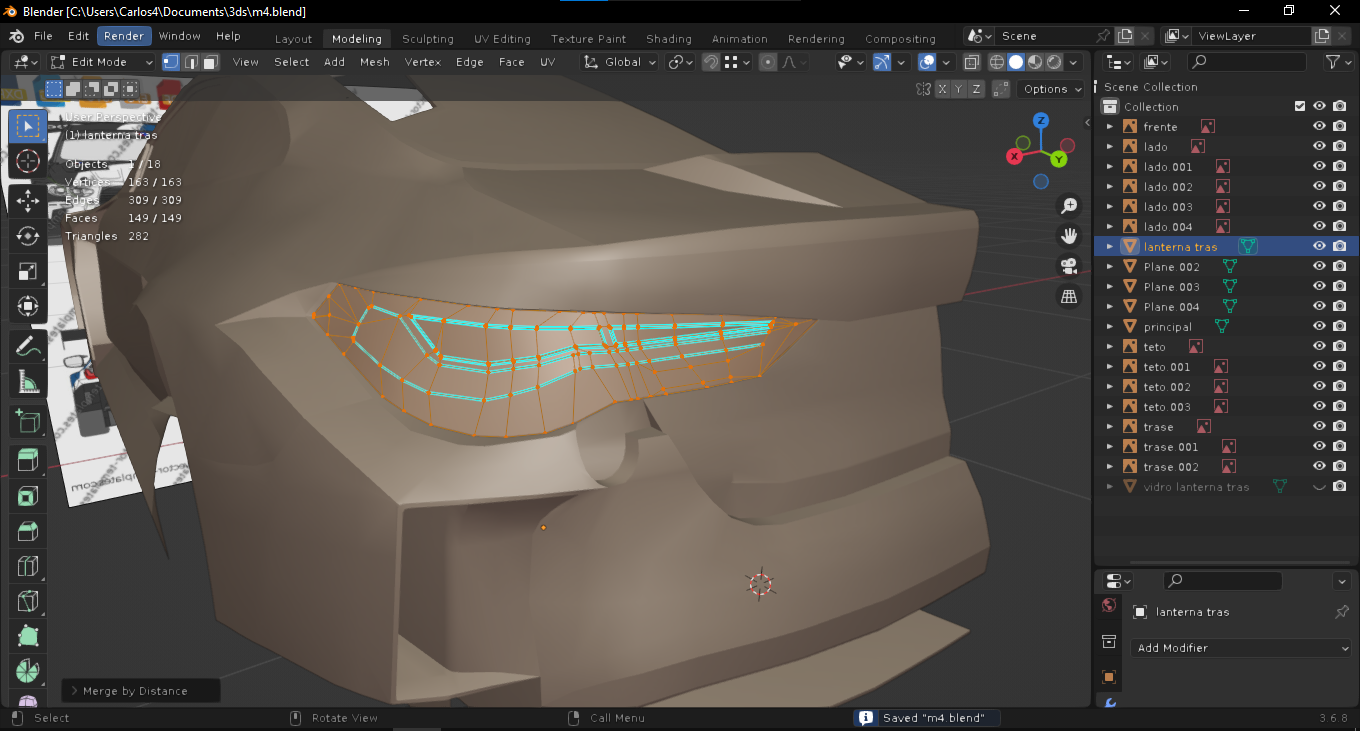Toggle X axis mirror
The width and height of the screenshot is (1360, 731).
pyautogui.click(x=942, y=89)
